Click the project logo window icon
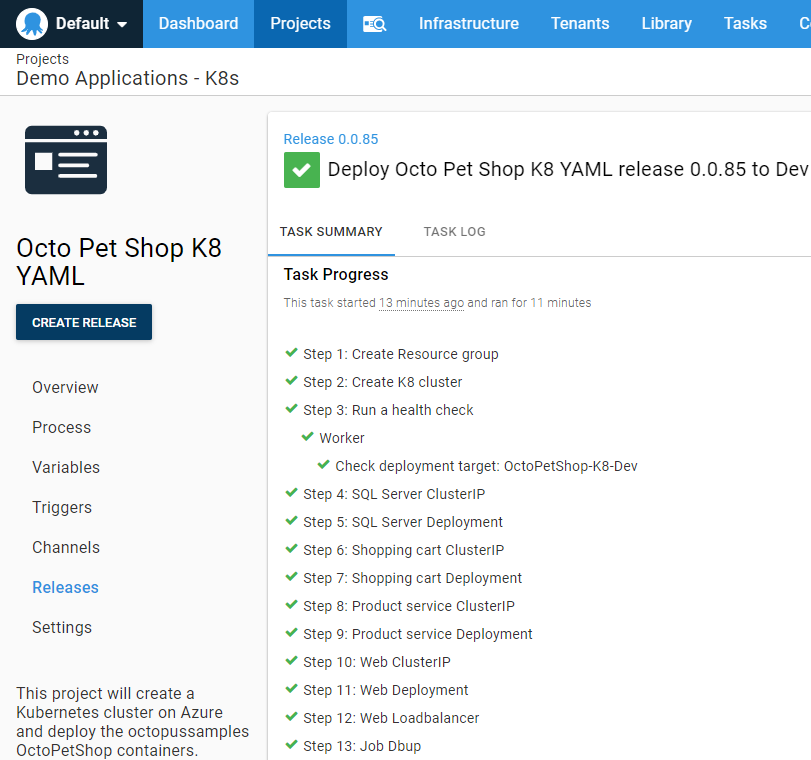 point(66,160)
